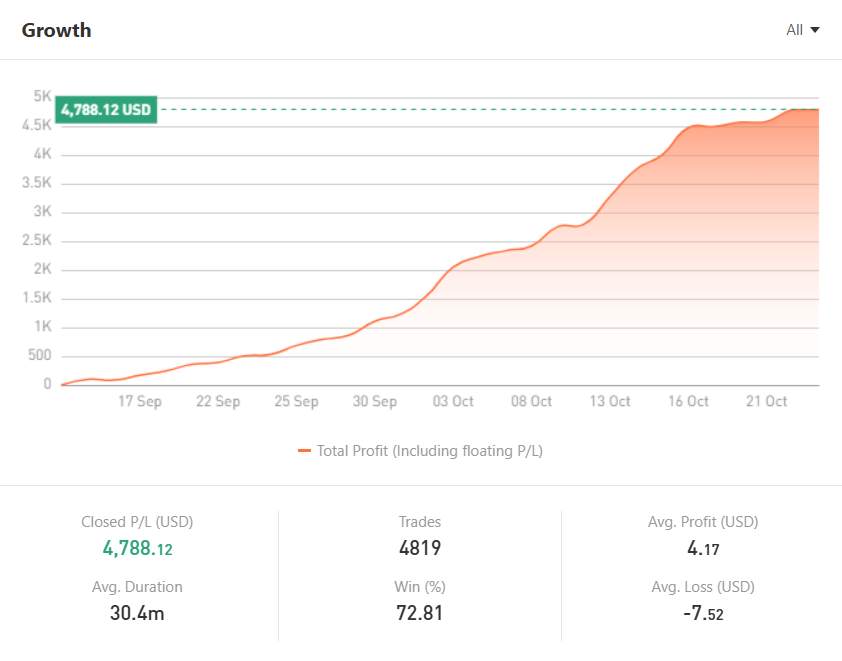Select the 17 Sep date axis label

[140, 401]
